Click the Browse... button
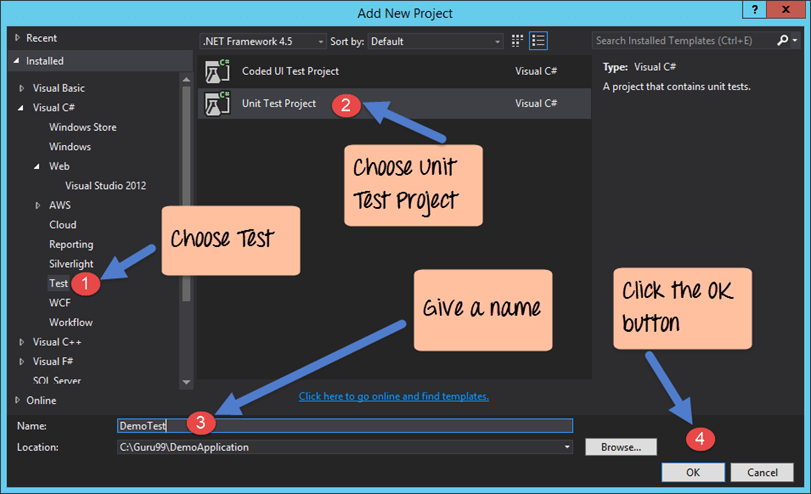 coord(621,447)
